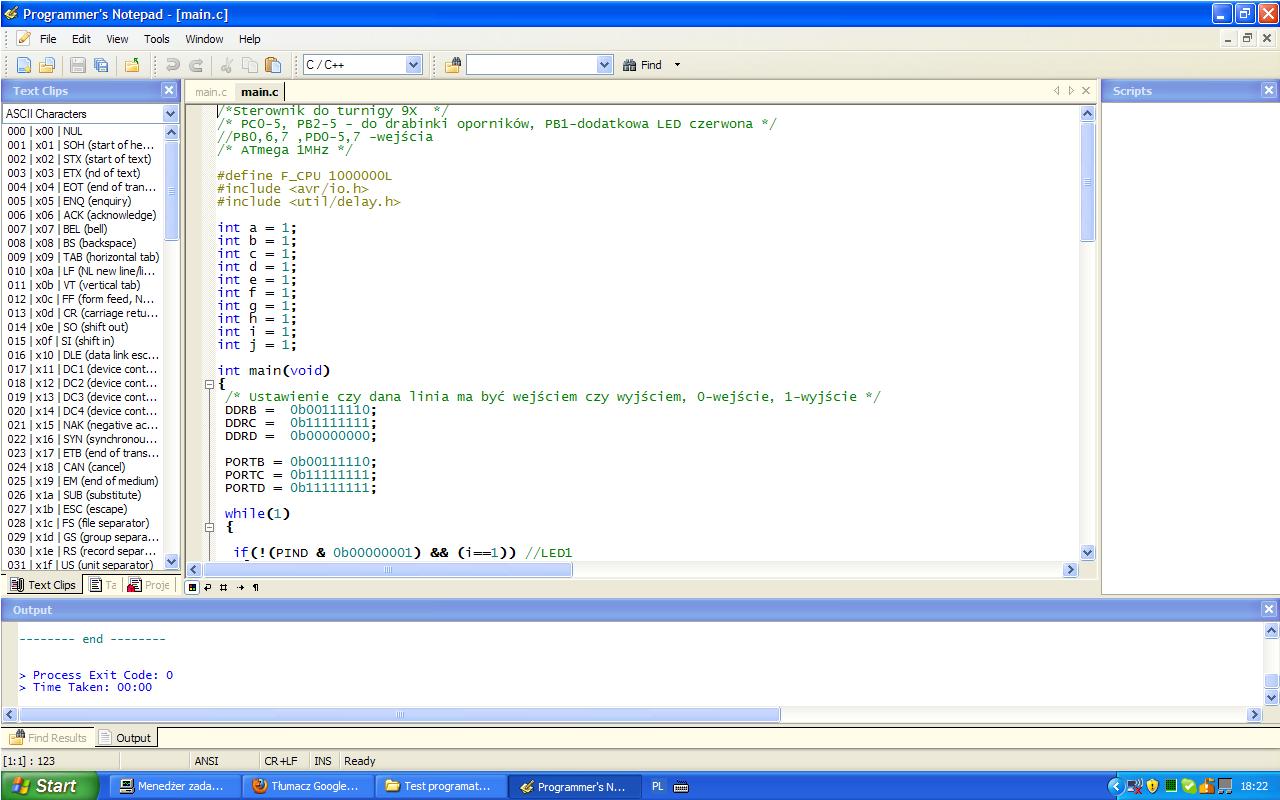1280x800 pixels.
Task: Select the Projects panel button
Action: tap(151, 585)
